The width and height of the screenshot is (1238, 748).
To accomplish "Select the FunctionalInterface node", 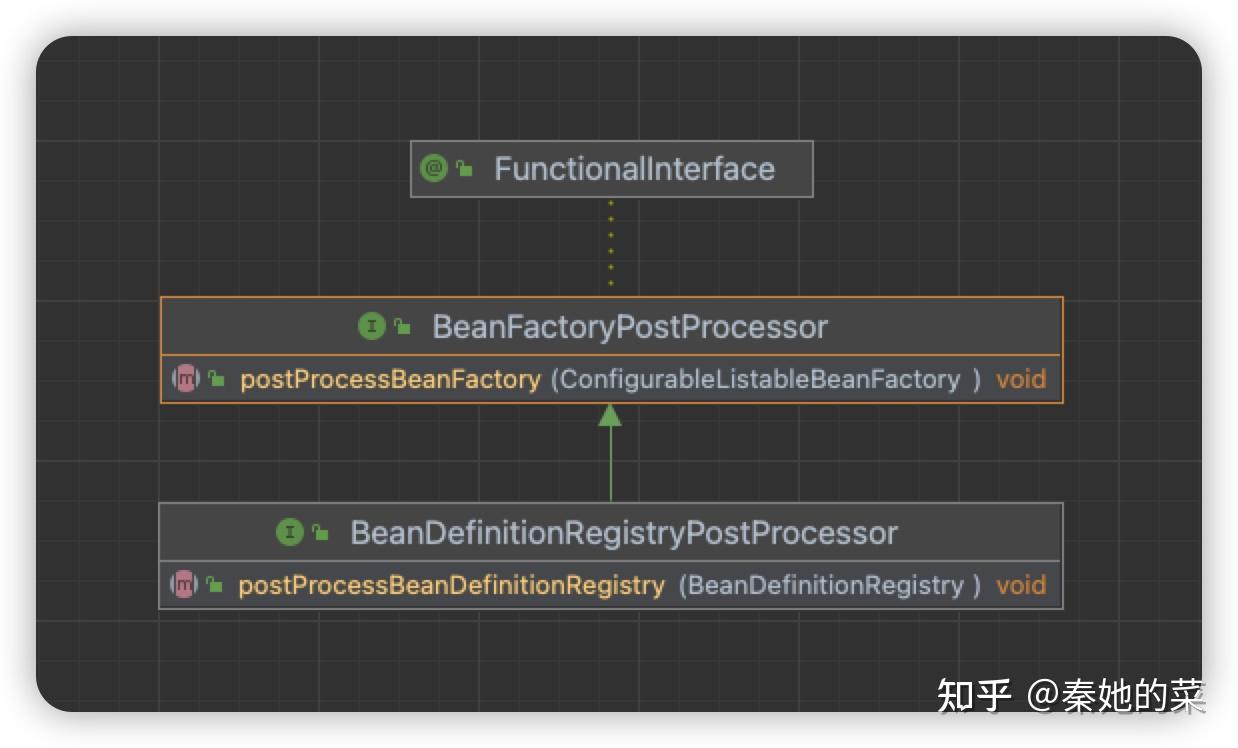I will click(x=635, y=168).
